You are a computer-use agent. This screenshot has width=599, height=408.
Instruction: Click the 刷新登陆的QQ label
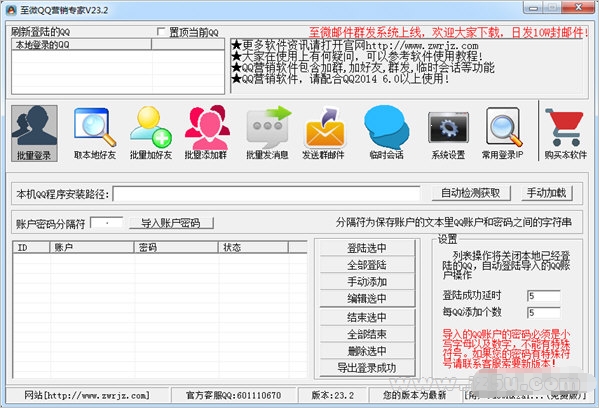point(40,32)
